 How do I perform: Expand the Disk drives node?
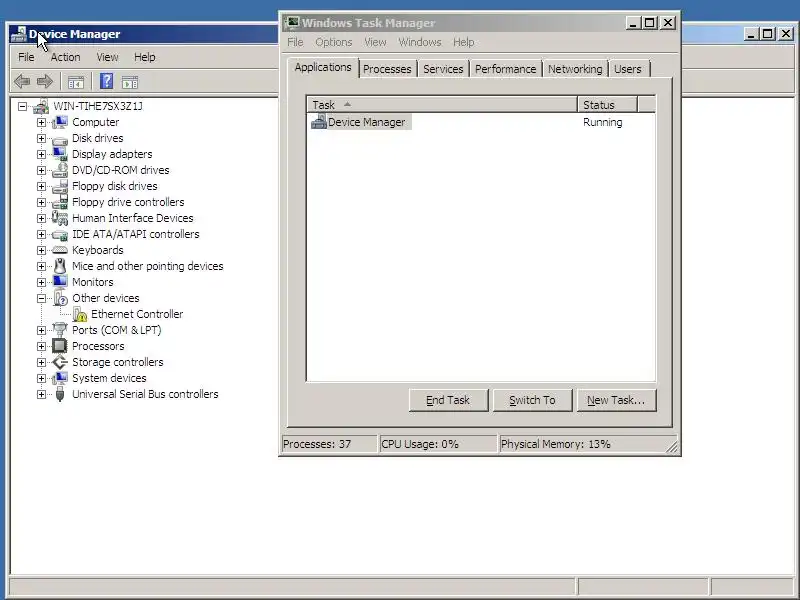pos(41,138)
